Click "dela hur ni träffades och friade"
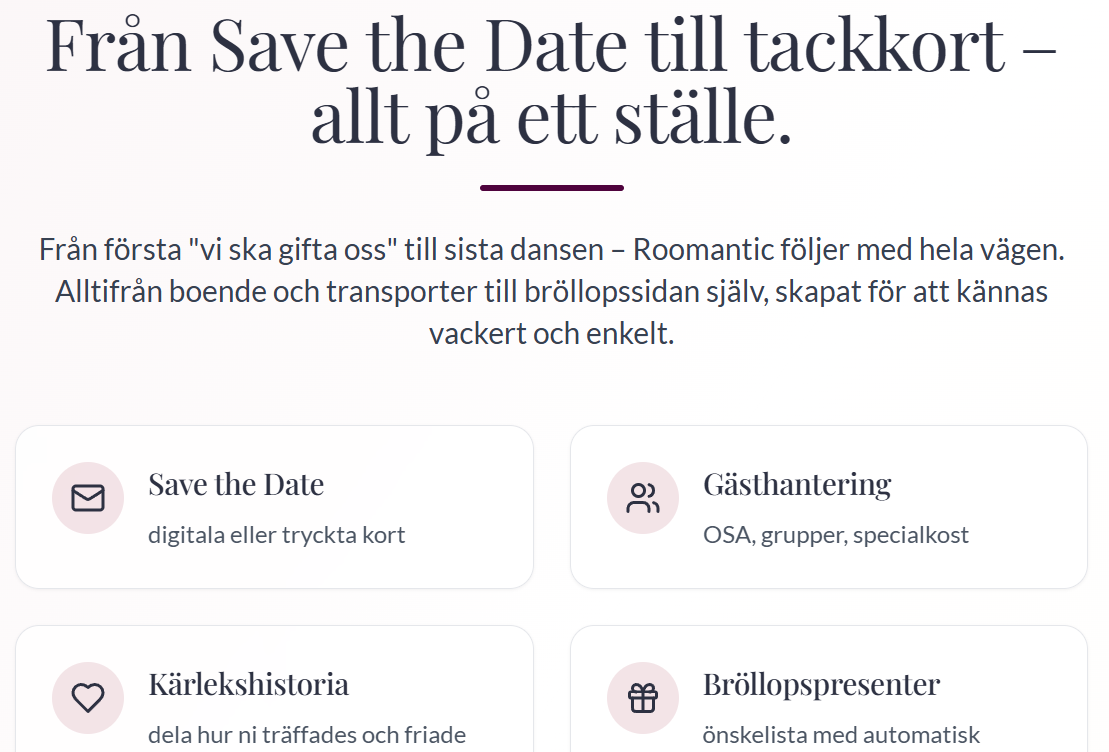 pyautogui.click(x=307, y=735)
